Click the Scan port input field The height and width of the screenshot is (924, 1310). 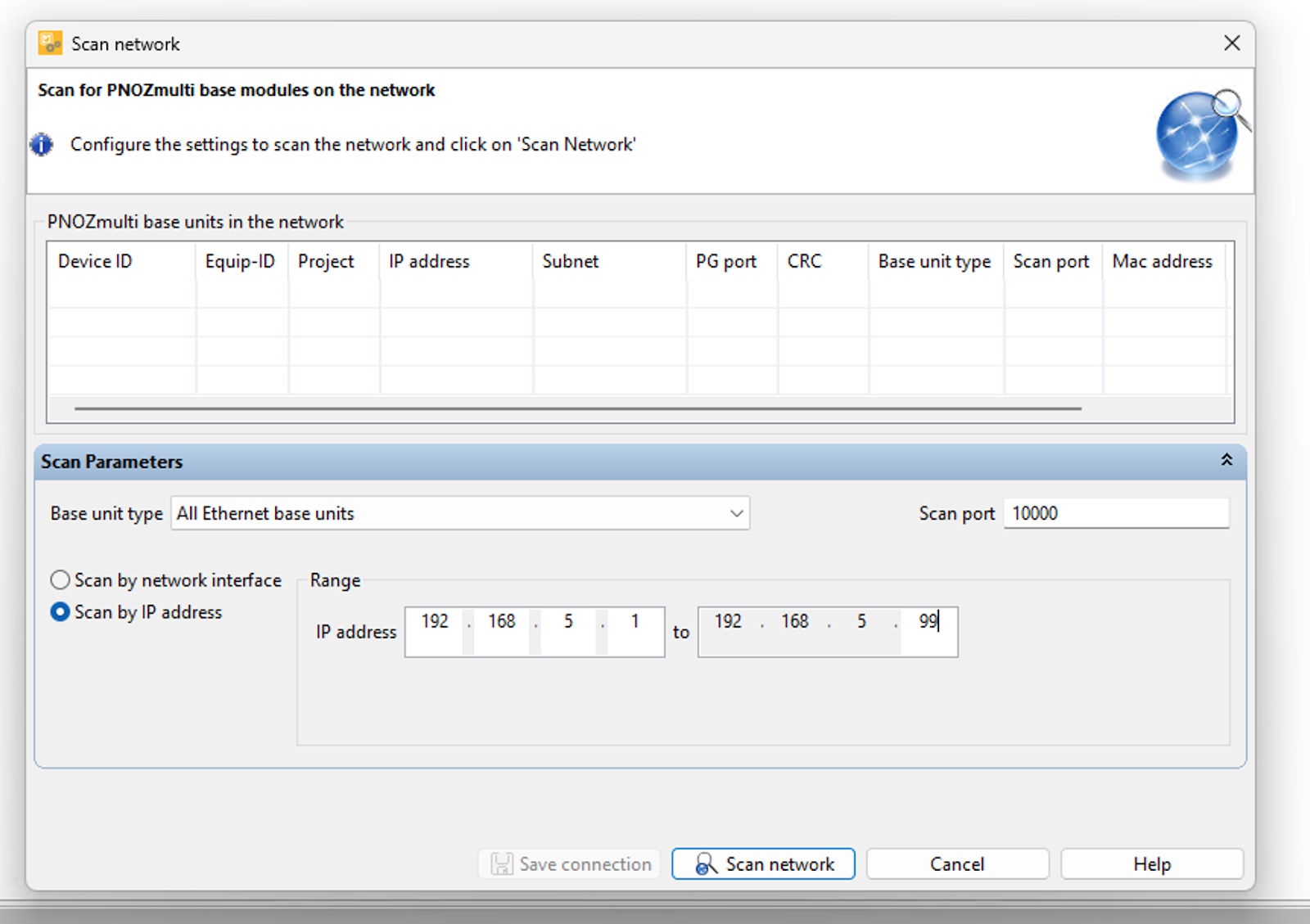[1116, 513]
